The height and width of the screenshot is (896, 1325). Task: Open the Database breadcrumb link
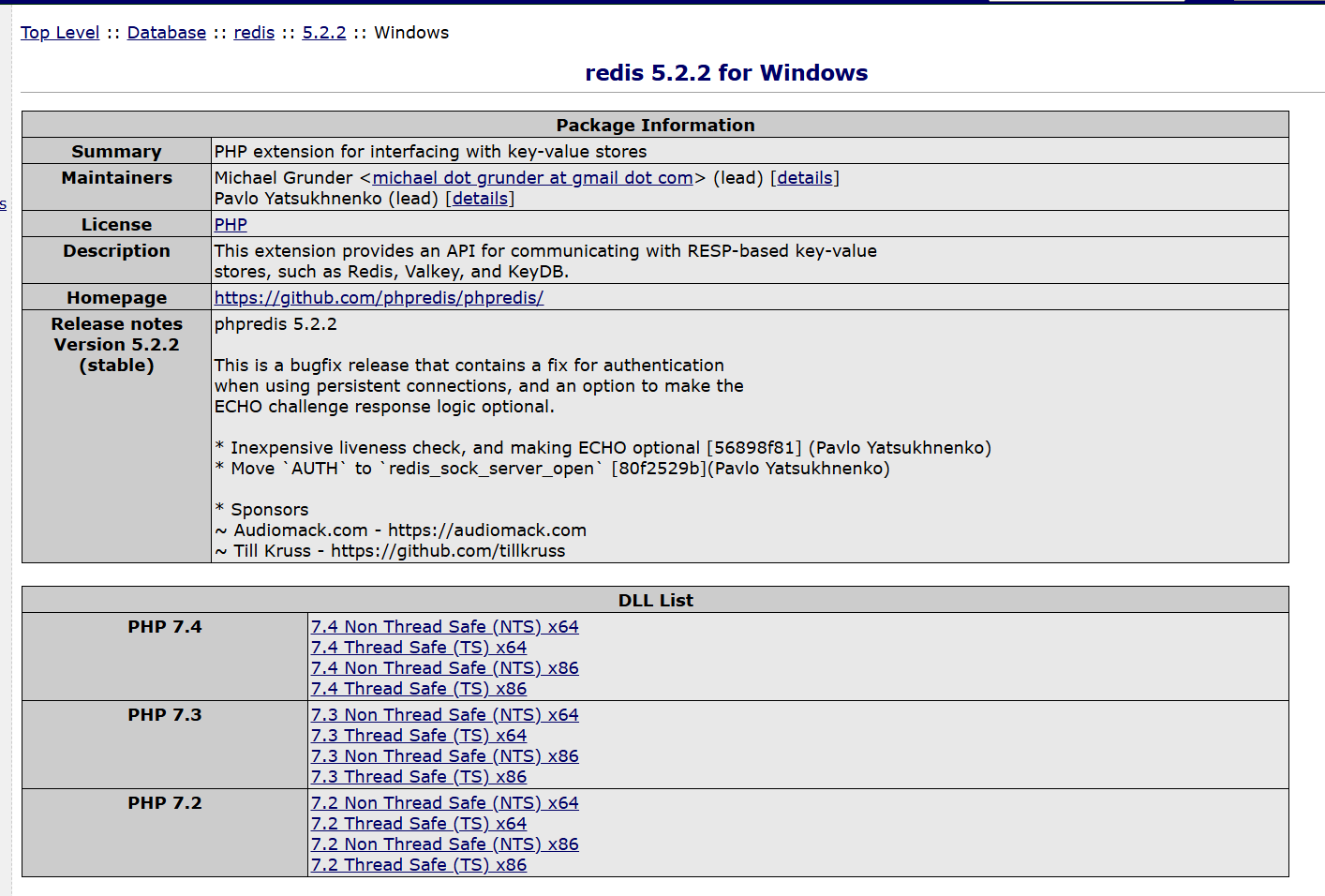point(166,33)
